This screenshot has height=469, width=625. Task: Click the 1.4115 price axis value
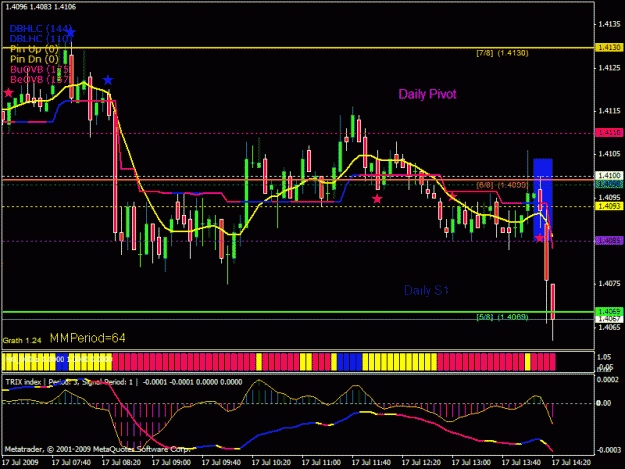(x=609, y=111)
